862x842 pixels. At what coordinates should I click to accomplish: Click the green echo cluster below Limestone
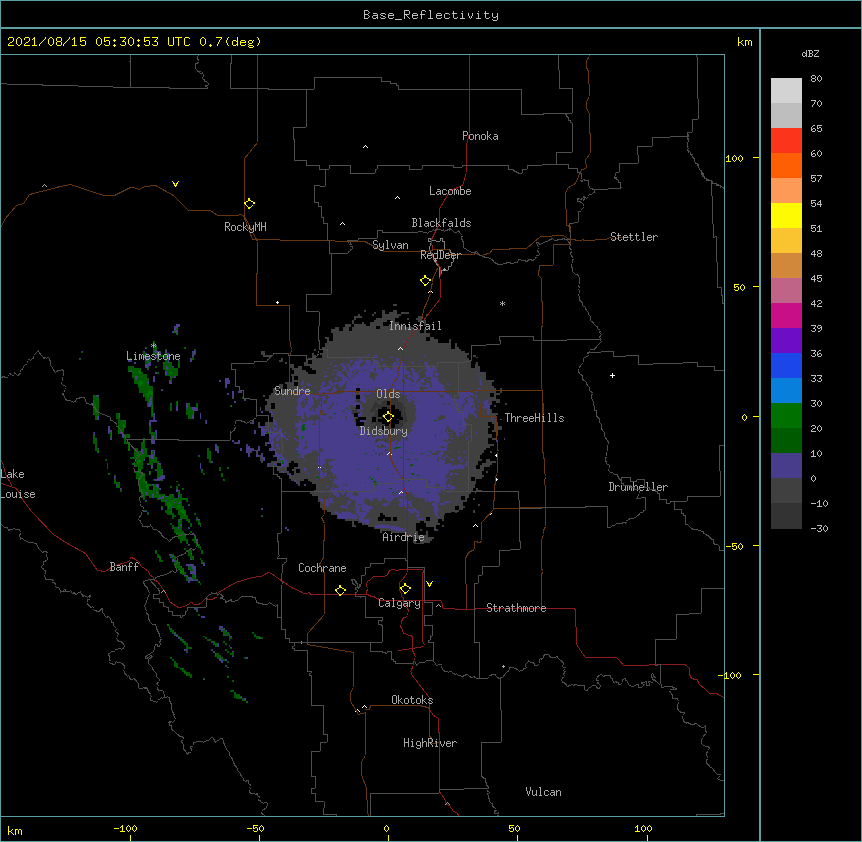tap(142, 380)
